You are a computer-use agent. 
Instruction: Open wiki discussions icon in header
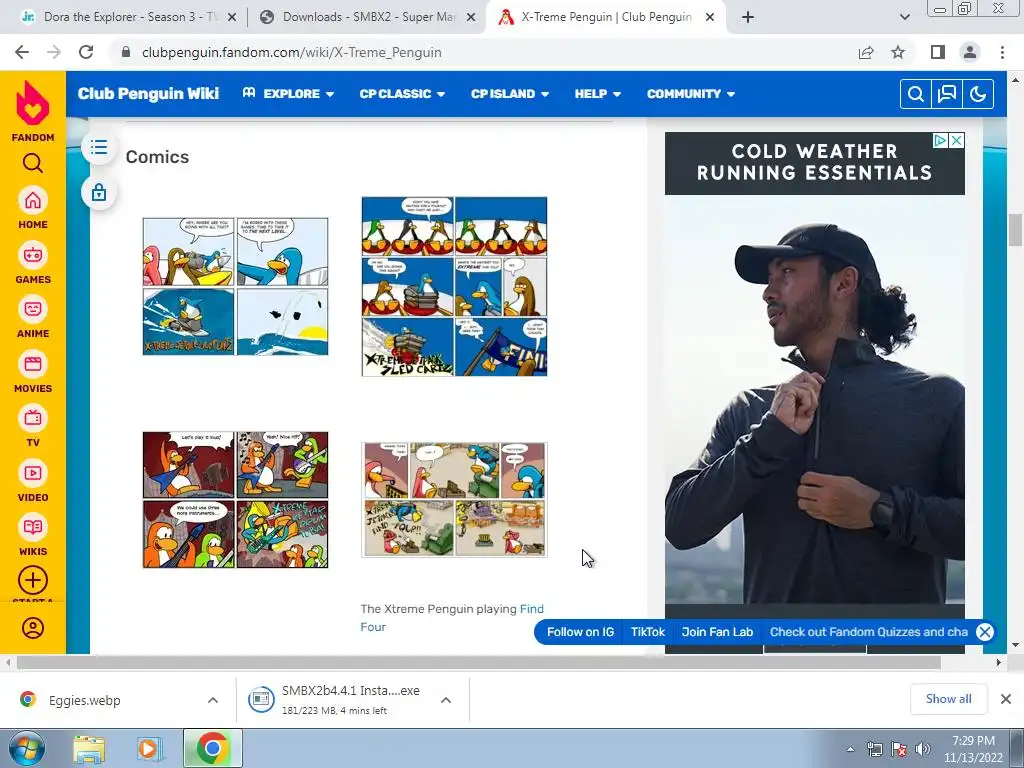coord(947,94)
